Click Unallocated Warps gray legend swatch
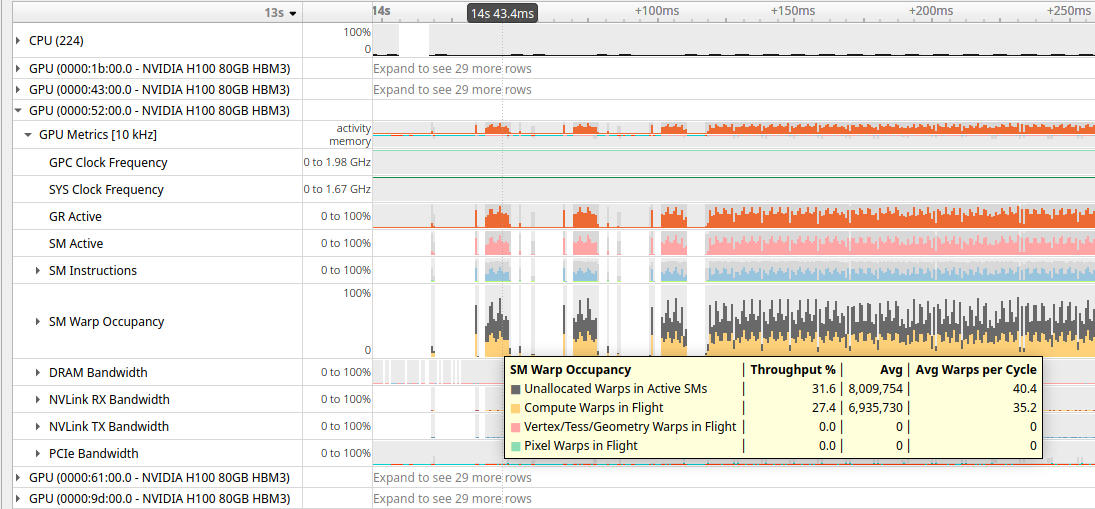The width and height of the screenshot is (1095, 509). [515, 389]
